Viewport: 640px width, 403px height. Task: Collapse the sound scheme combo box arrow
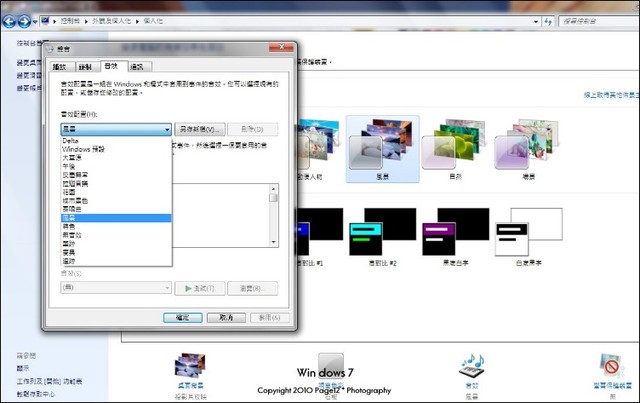pos(167,129)
